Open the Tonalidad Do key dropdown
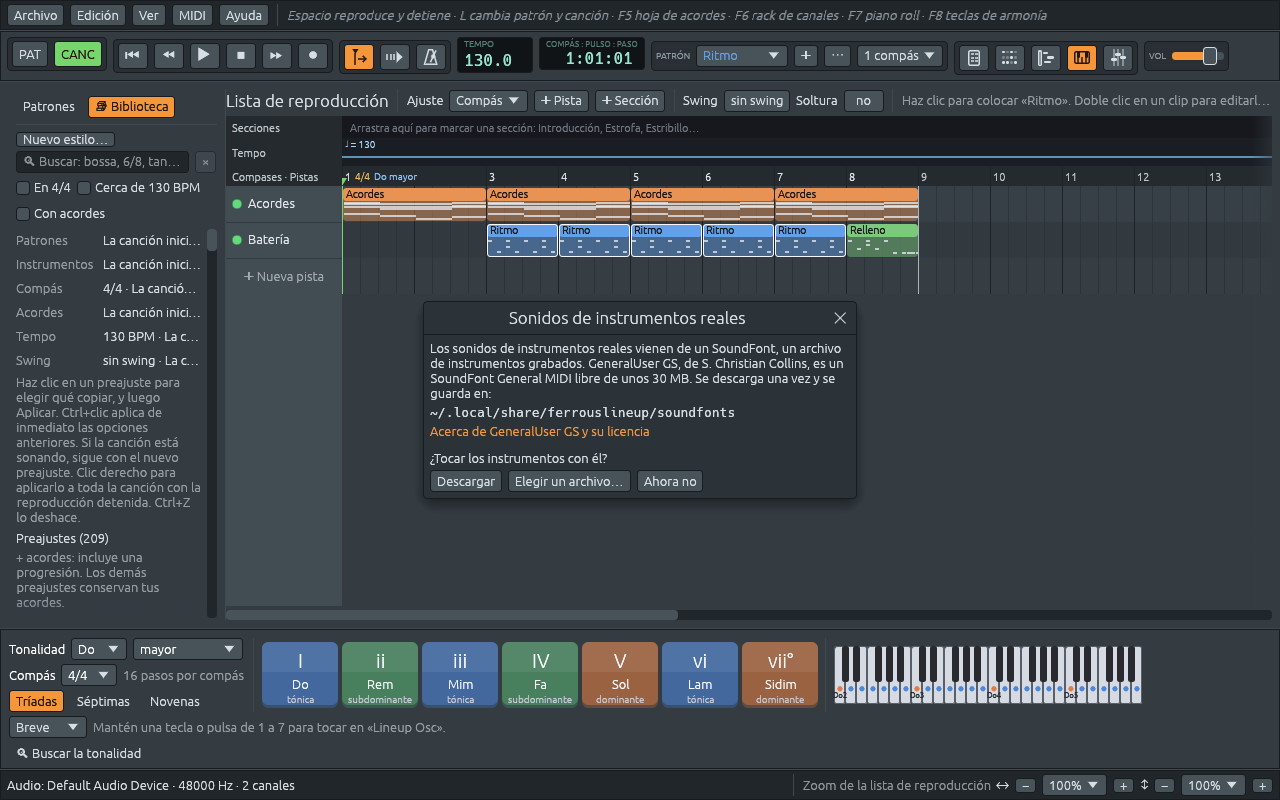Viewport: 1280px width, 800px height. 100,649
